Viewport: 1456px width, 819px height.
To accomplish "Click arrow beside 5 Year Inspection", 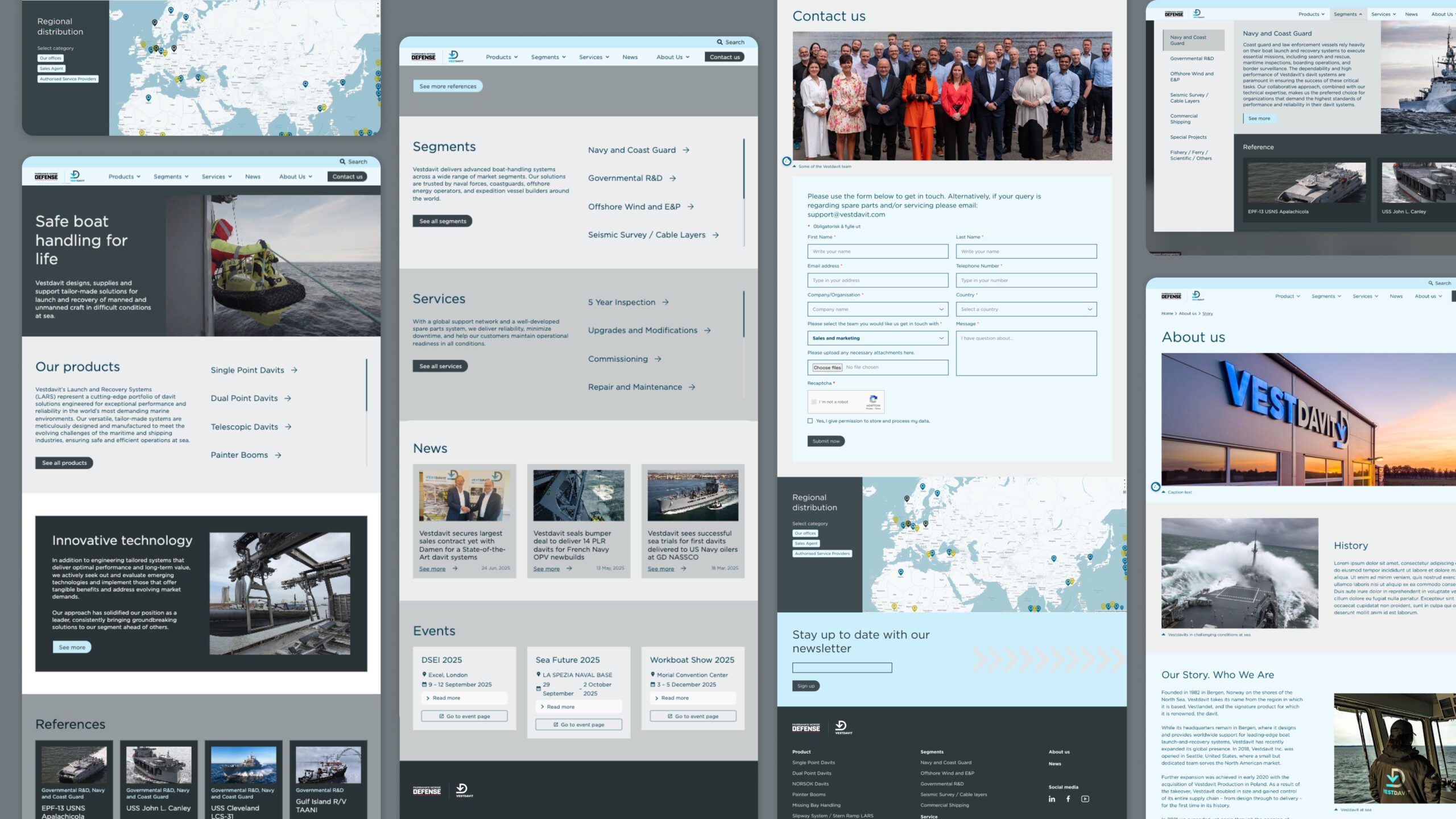I will pos(665,303).
